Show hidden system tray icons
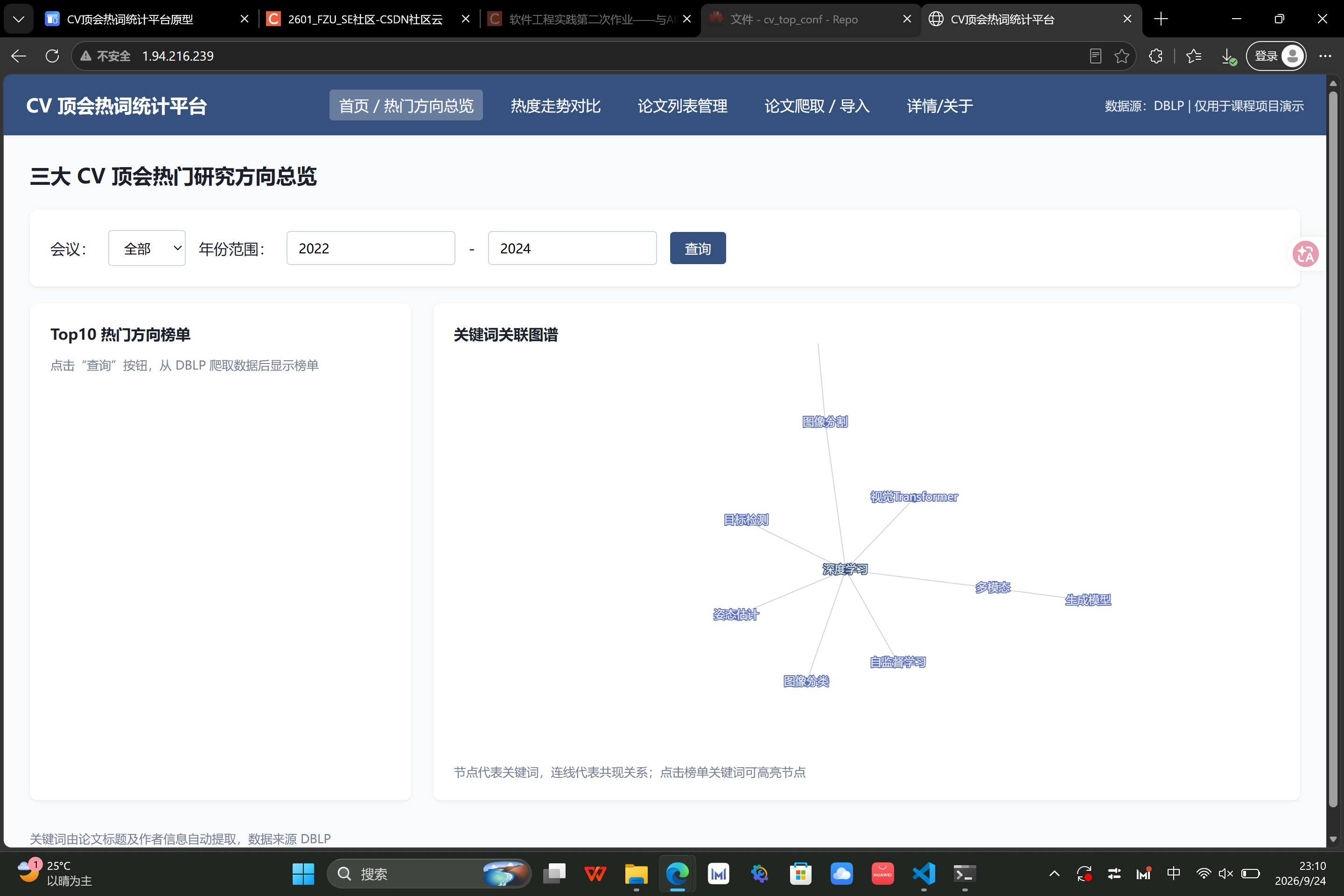Image resolution: width=1344 pixels, height=896 pixels. [1054, 874]
